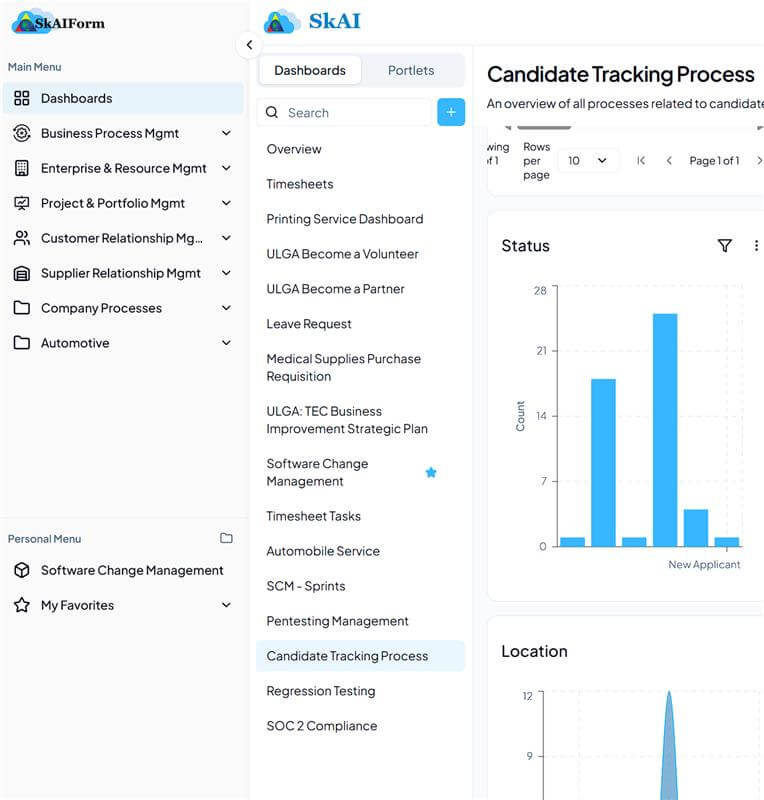This screenshot has height=800, width=764.
Task: Open ULGA Become a Volunteer dashboard
Action: 342,254
